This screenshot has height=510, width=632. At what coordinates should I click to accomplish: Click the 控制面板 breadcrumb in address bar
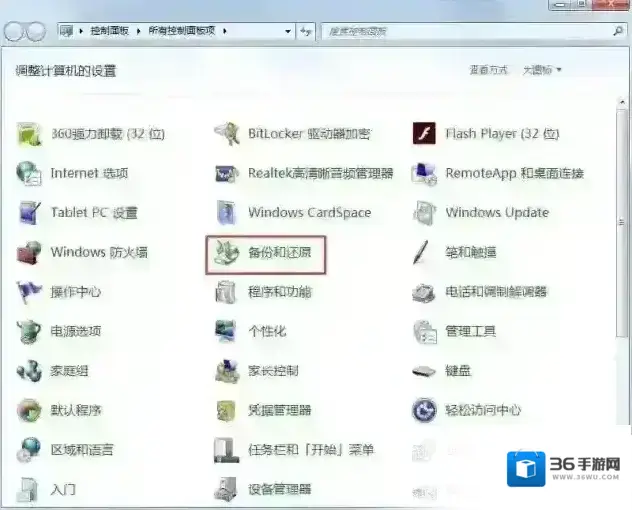point(110,31)
